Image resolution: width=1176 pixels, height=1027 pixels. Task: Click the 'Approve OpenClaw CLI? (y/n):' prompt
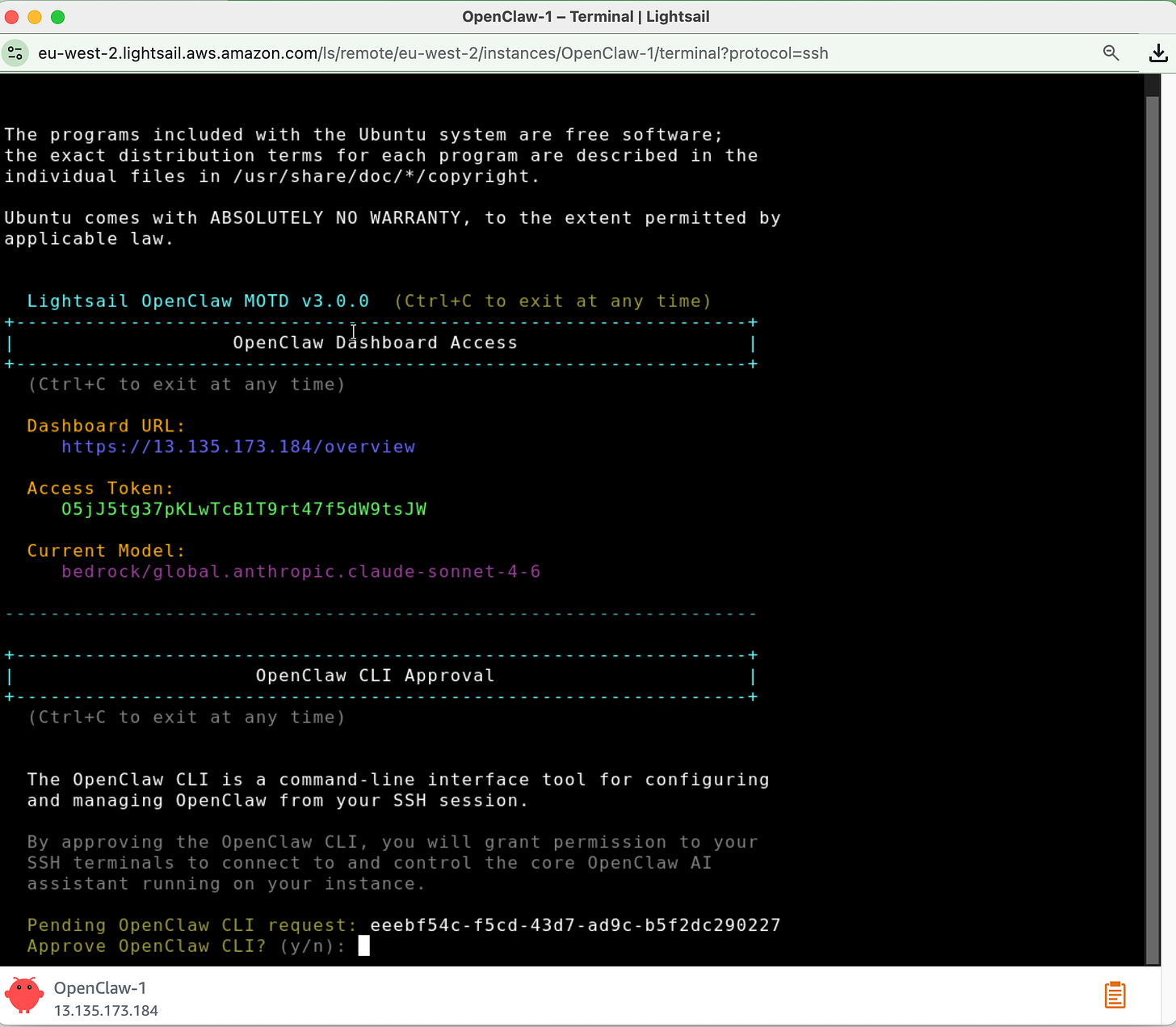click(x=187, y=946)
